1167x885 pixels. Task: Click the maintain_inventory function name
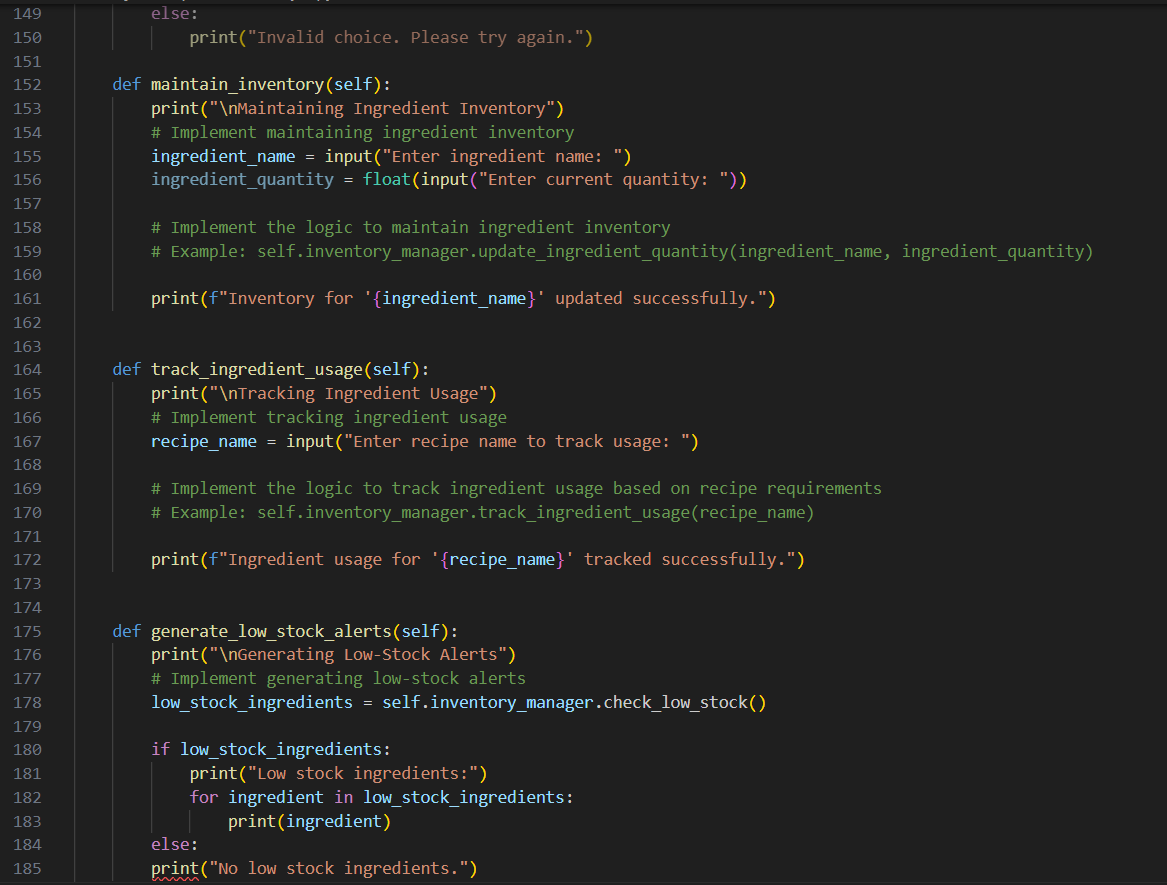tap(237, 85)
